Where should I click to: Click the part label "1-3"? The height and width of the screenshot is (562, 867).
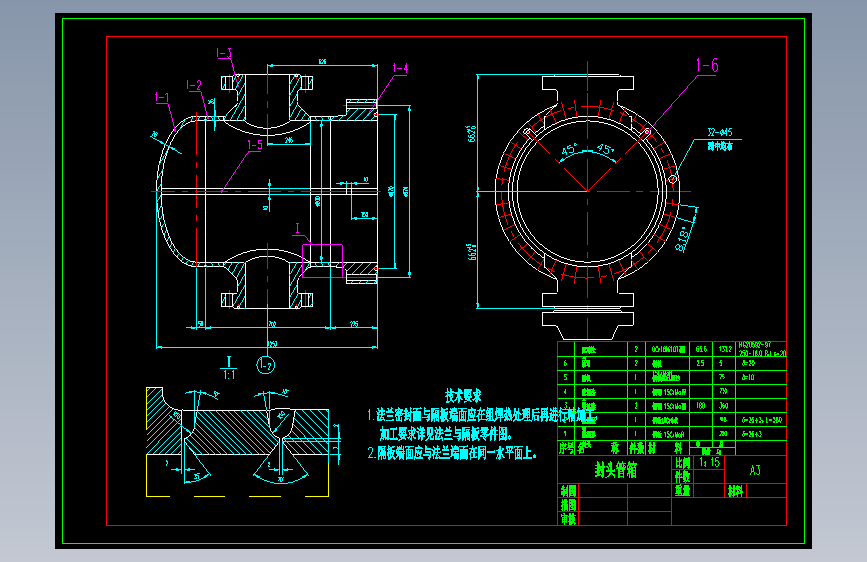pyautogui.click(x=223, y=54)
